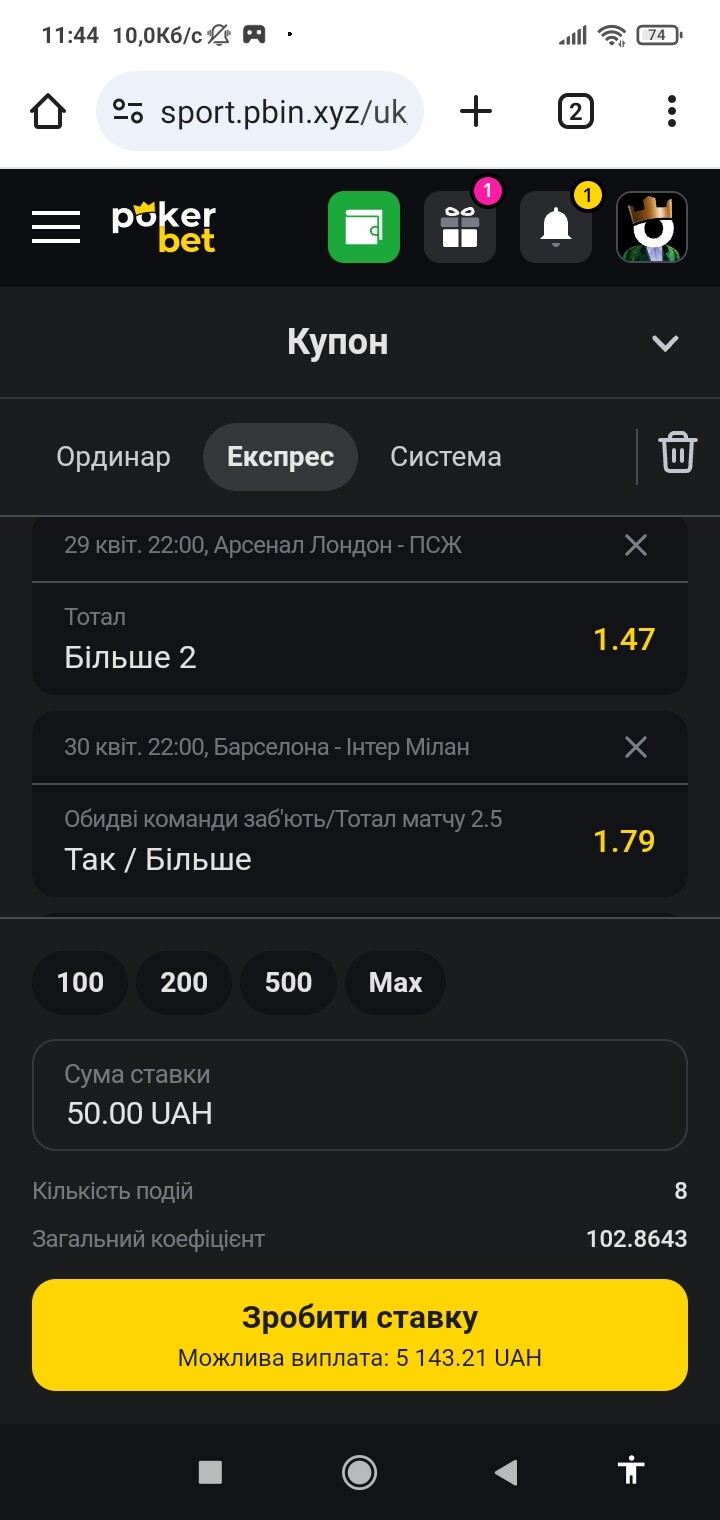The height and width of the screenshot is (1520, 720).
Task: Remove Барселона - Інтер Мілан bet
Action: (636, 747)
